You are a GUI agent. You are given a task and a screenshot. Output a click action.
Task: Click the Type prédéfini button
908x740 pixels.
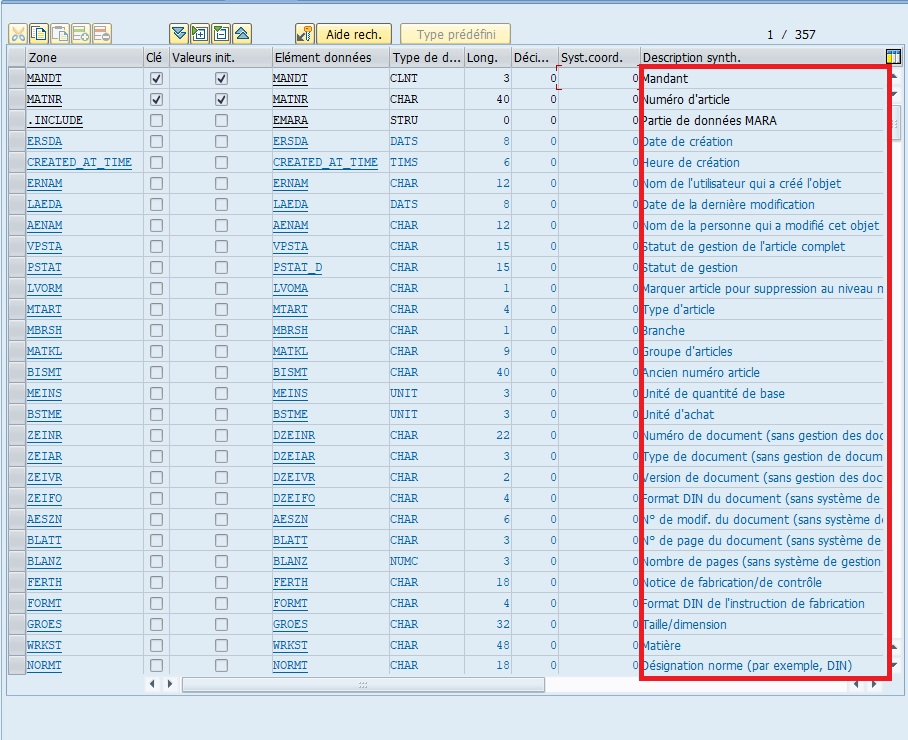click(x=455, y=34)
